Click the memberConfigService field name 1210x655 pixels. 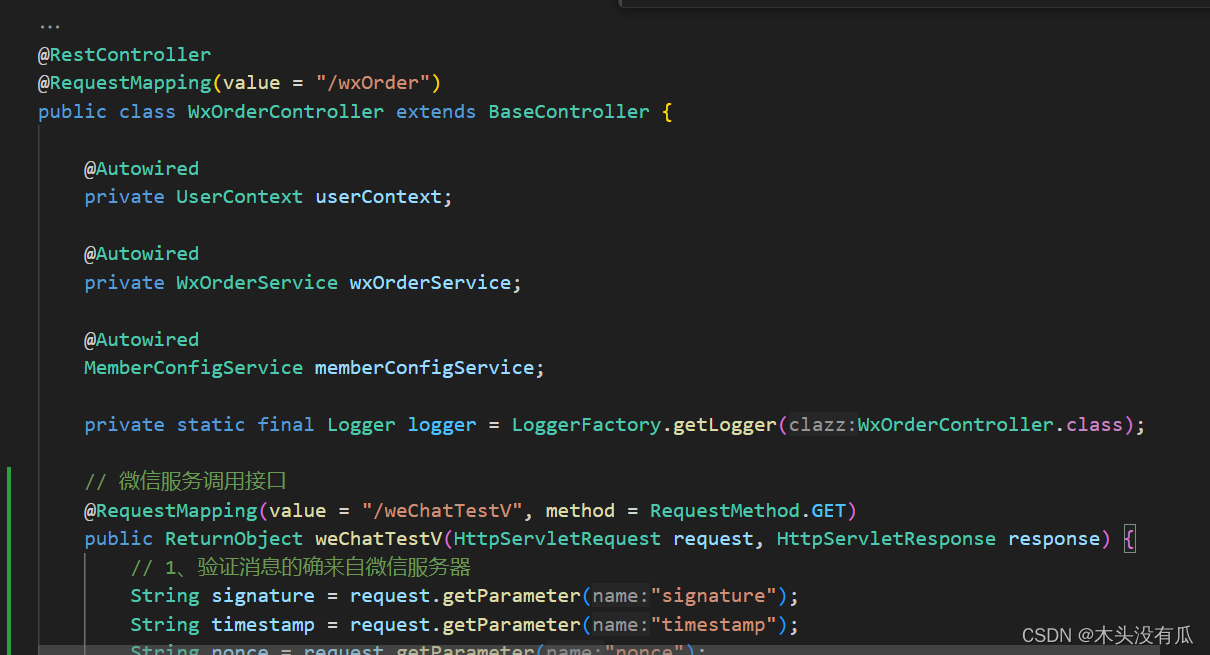tap(424, 367)
